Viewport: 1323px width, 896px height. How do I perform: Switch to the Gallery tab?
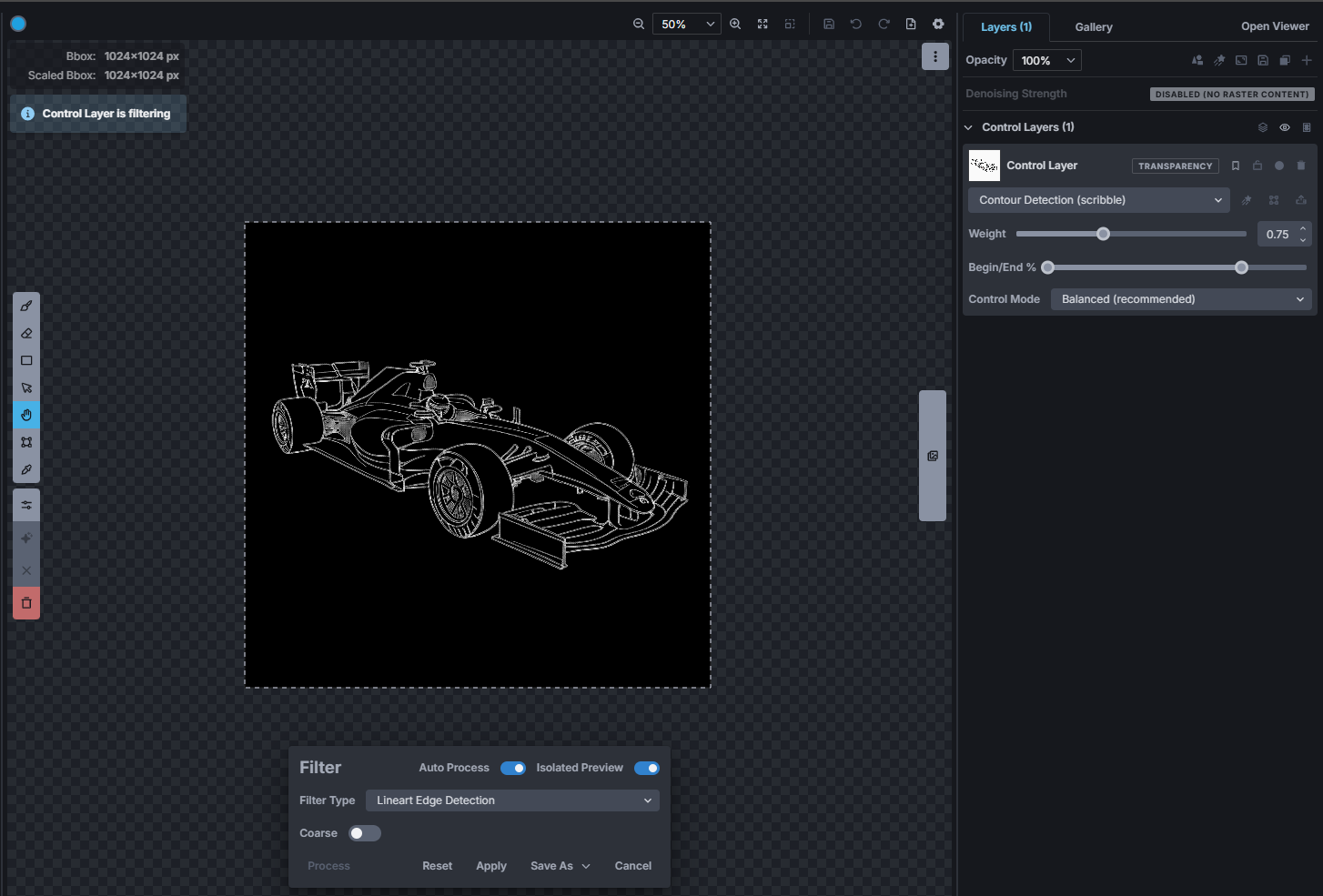(1094, 27)
